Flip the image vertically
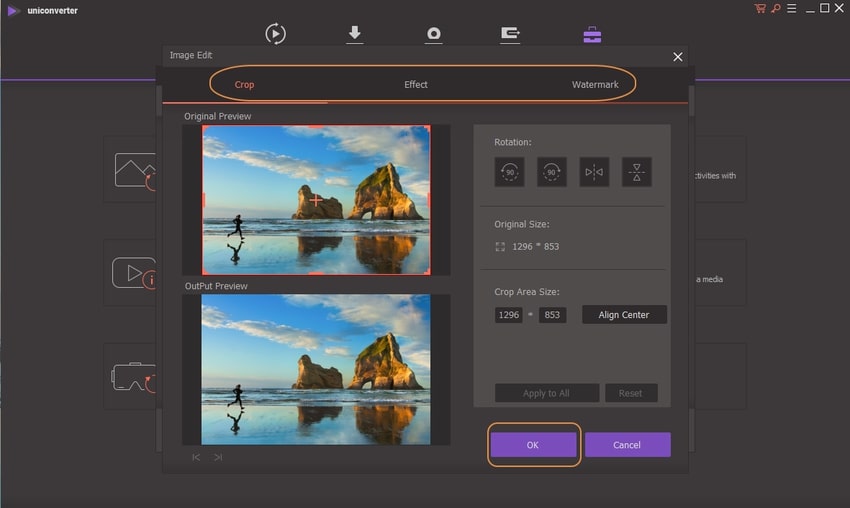 point(636,172)
